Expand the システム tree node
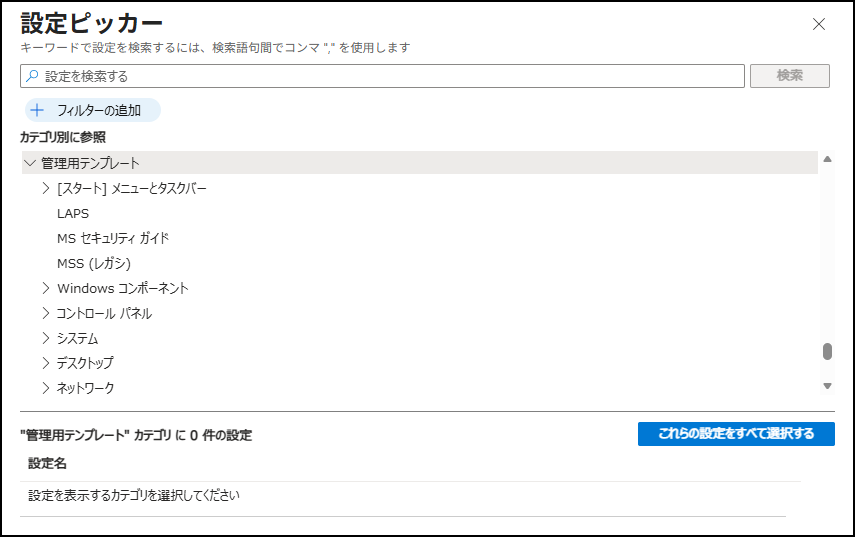 pos(46,338)
